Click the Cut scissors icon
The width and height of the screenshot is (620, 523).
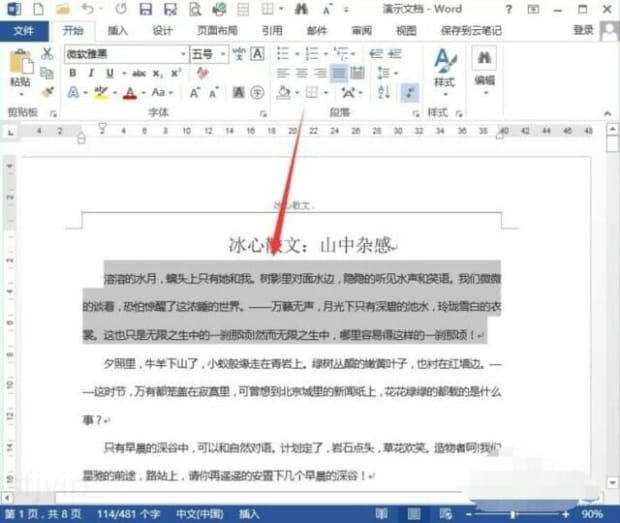tap(47, 53)
